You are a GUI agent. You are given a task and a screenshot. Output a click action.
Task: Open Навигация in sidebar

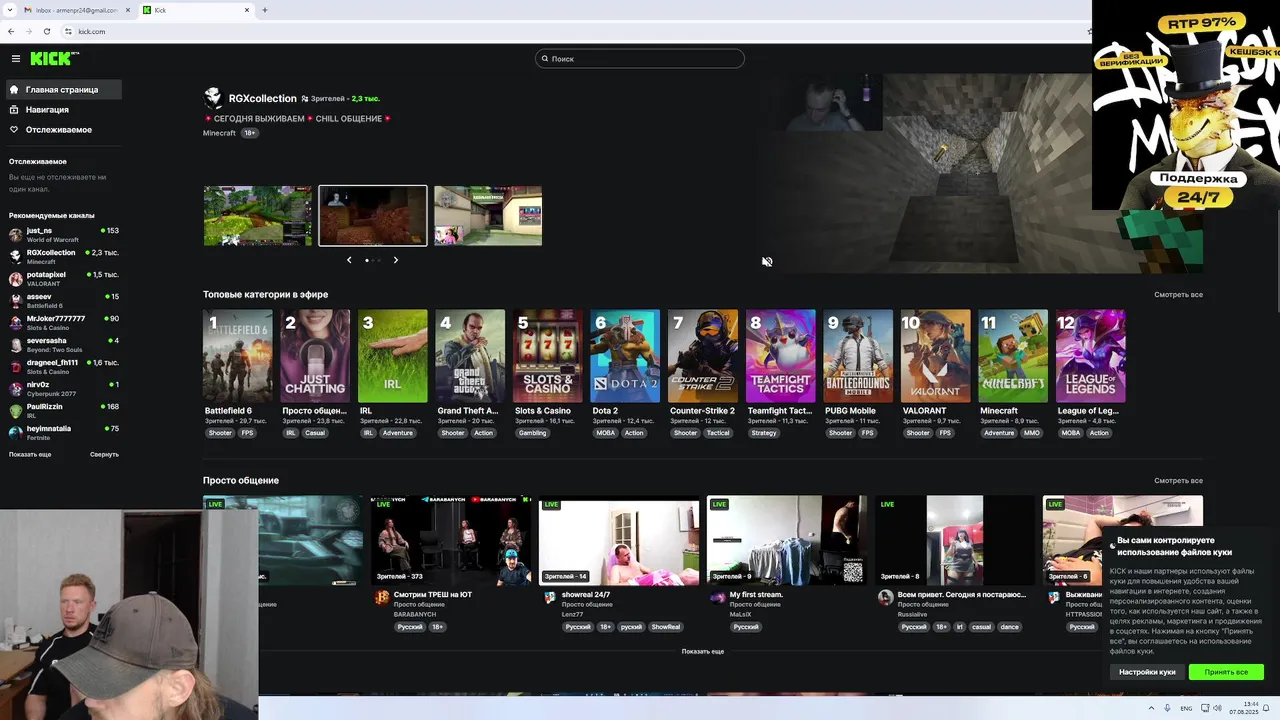[64, 110]
